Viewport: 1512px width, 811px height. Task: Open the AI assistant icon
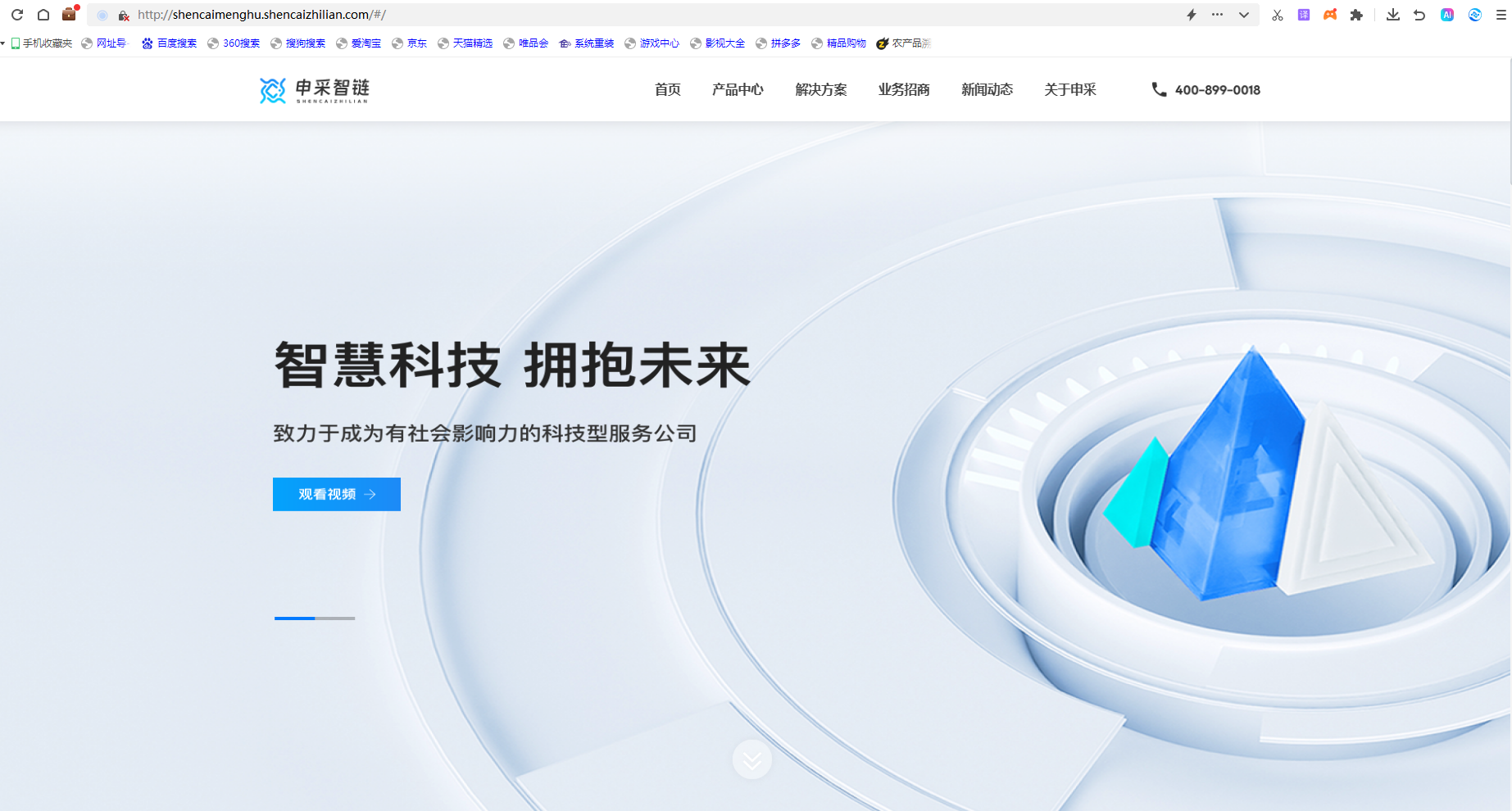coord(1447,15)
